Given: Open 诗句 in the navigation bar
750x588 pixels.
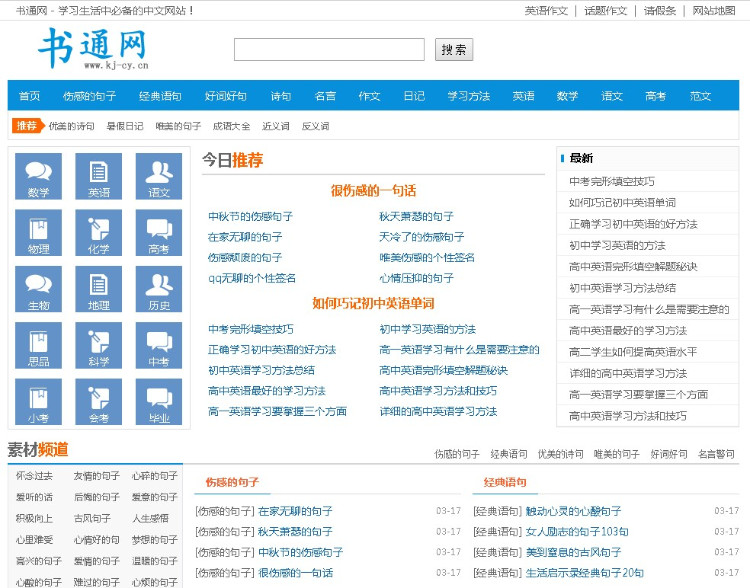Looking at the screenshot, I should 281,96.
